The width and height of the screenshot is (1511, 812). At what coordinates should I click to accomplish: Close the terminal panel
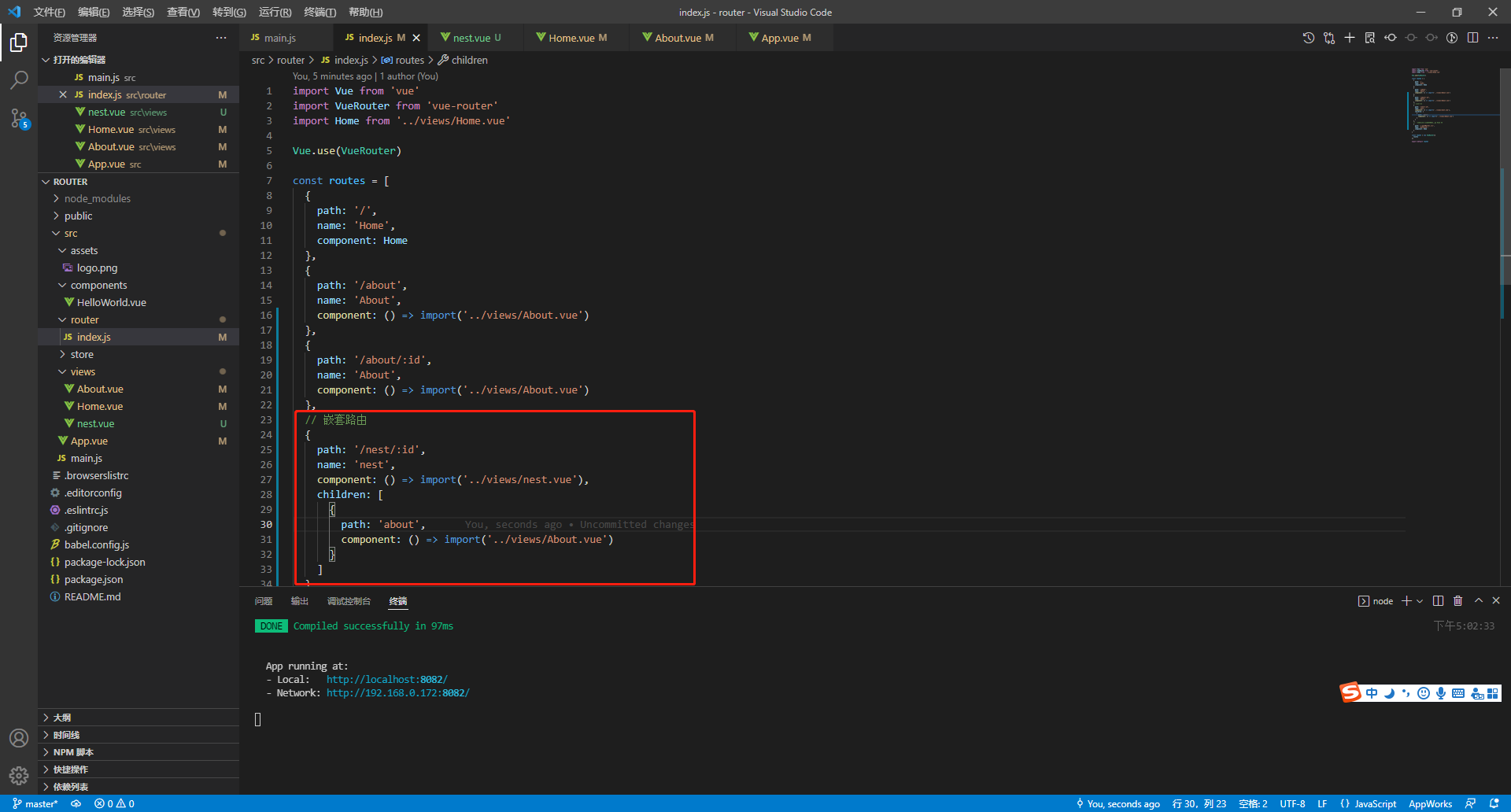(1496, 601)
